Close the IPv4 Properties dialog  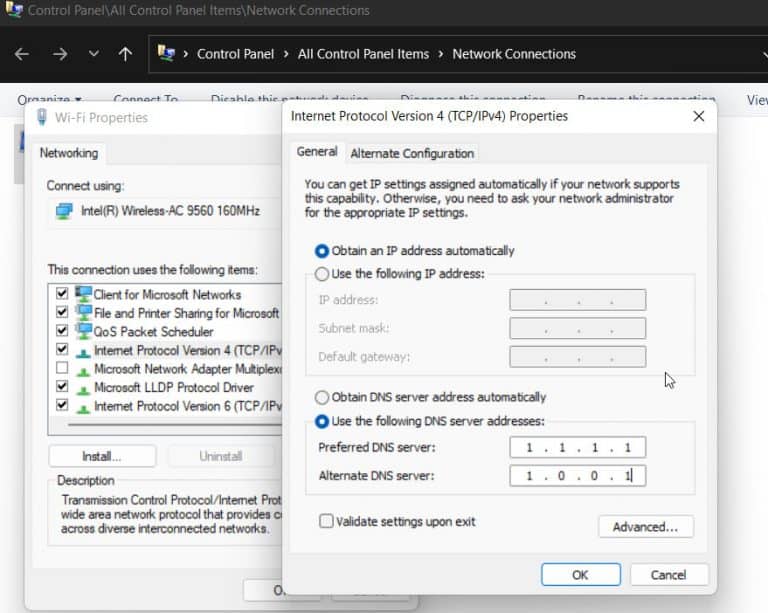(x=699, y=116)
